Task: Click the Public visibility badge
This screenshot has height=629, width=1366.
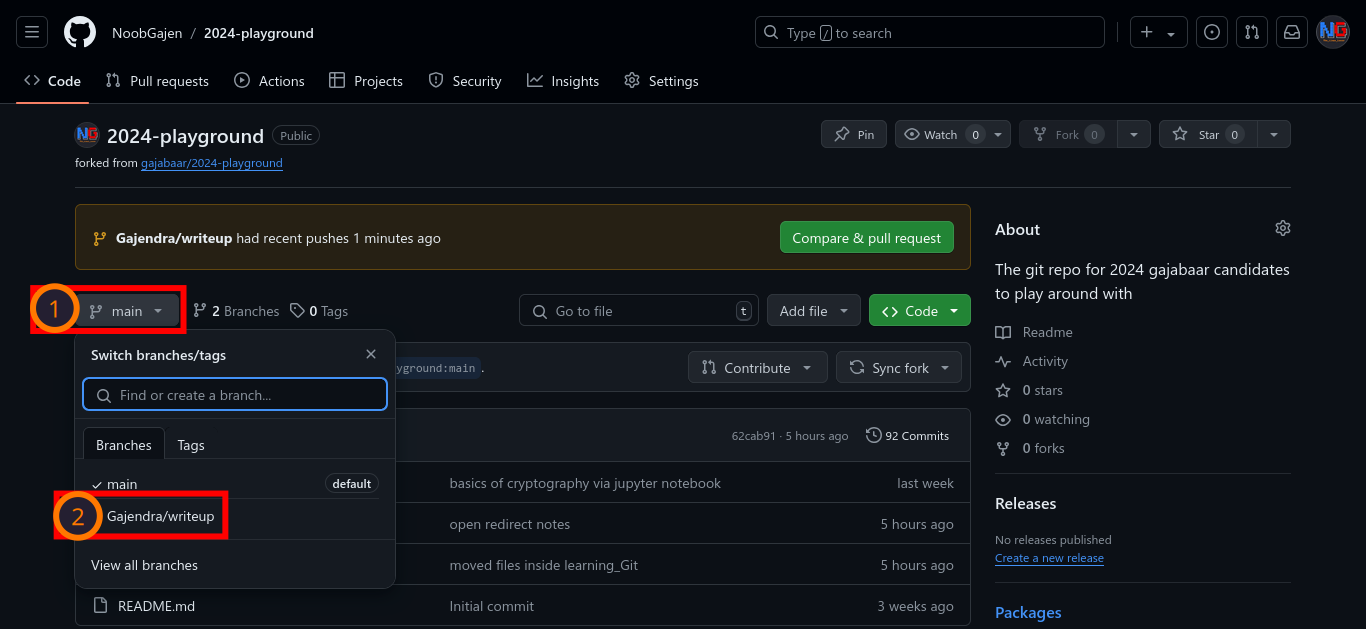Action: [296, 135]
